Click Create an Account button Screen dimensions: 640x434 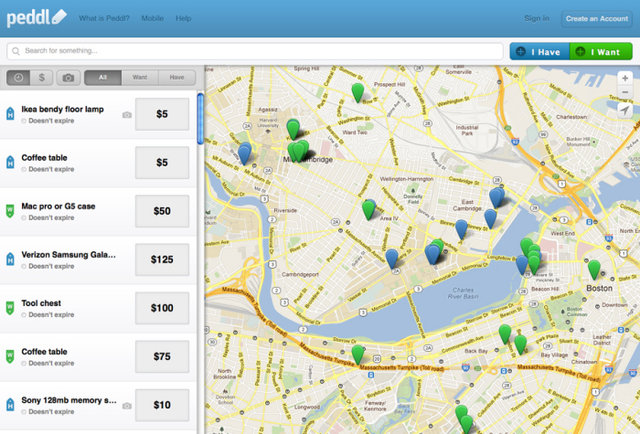597,19
